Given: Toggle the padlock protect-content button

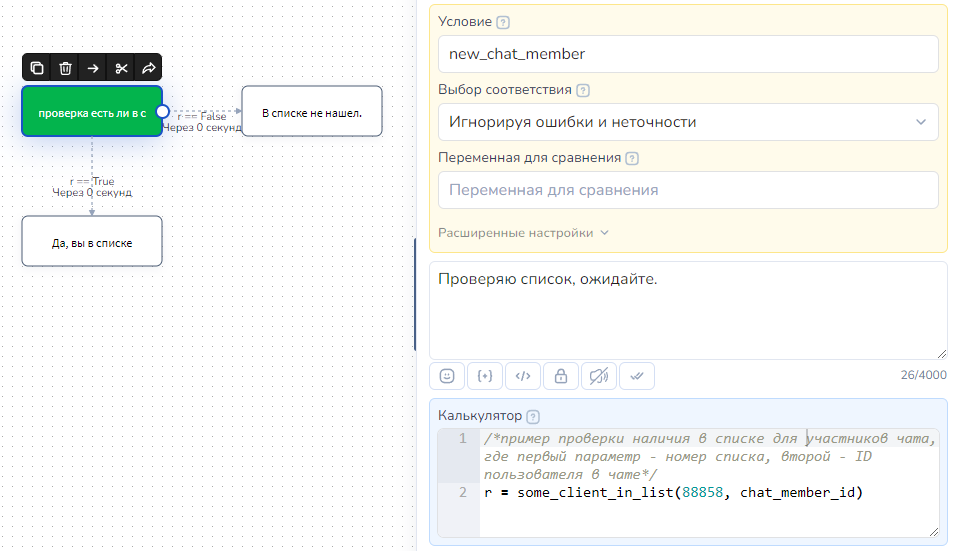Looking at the screenshot, I should point(560,376).
